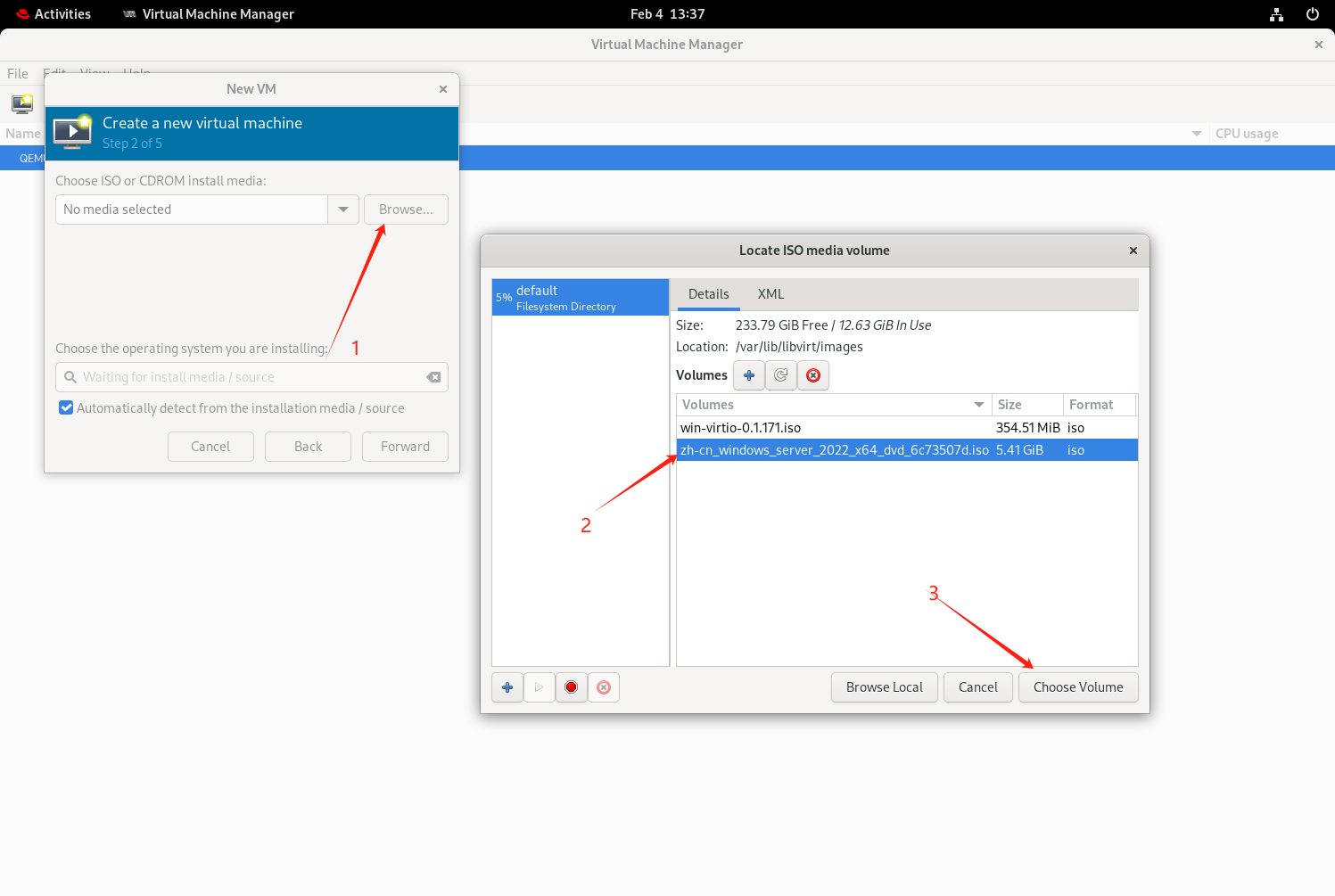The height and width of the screenshot is (896, 1335).
Task: Sort volumes by Format column
Action: 1100,405
